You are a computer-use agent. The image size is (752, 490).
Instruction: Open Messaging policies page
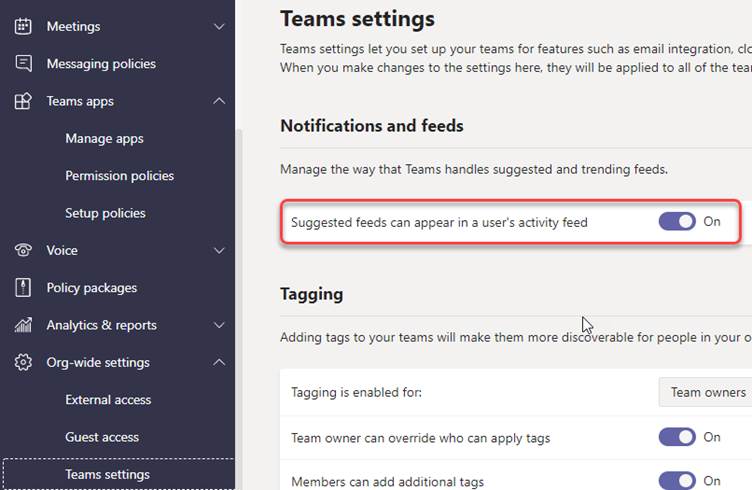pyautogui.click(x=101, y=64)
